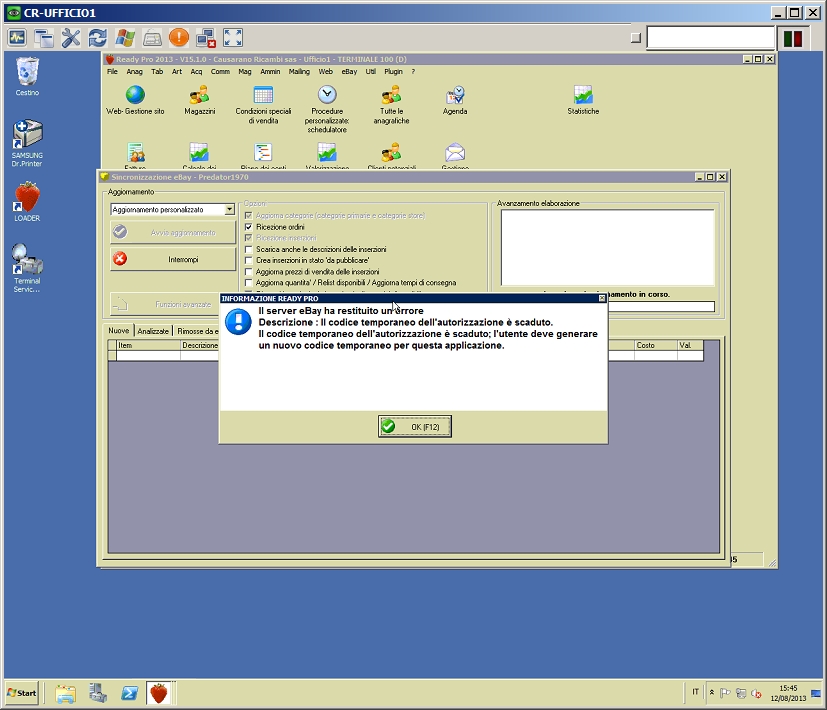
Task: Open the keyboard icon in remote toolbar
Action: pos(152,37)
